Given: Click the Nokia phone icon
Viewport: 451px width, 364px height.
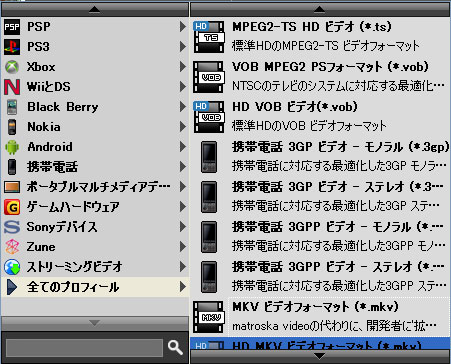Looking at the screenshot, I should tap(12, 127).
